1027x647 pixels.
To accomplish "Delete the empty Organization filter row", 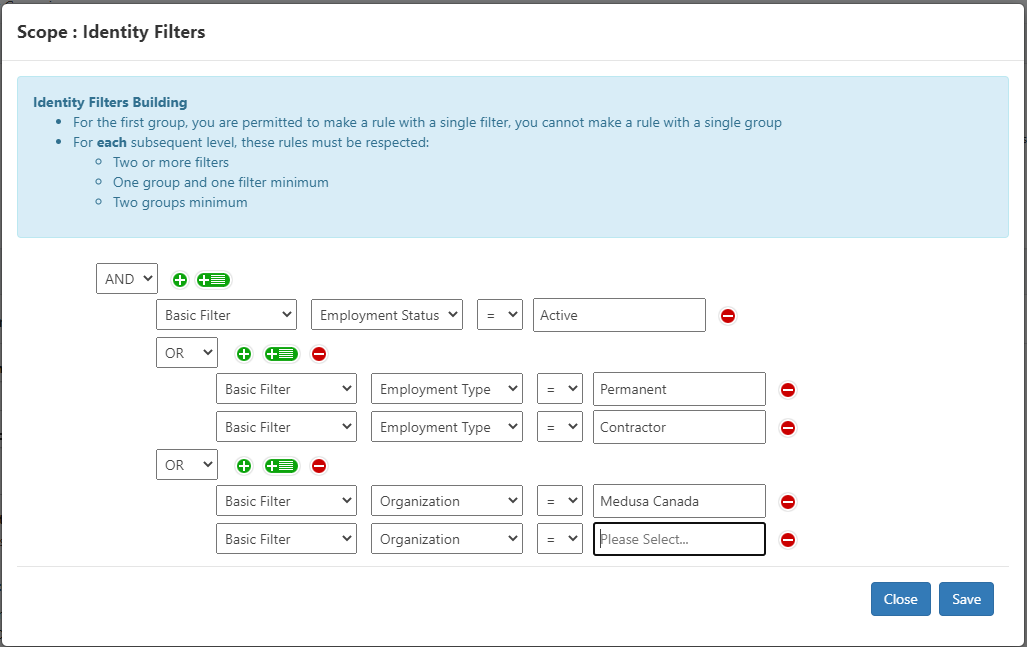I will click(788, 540).
